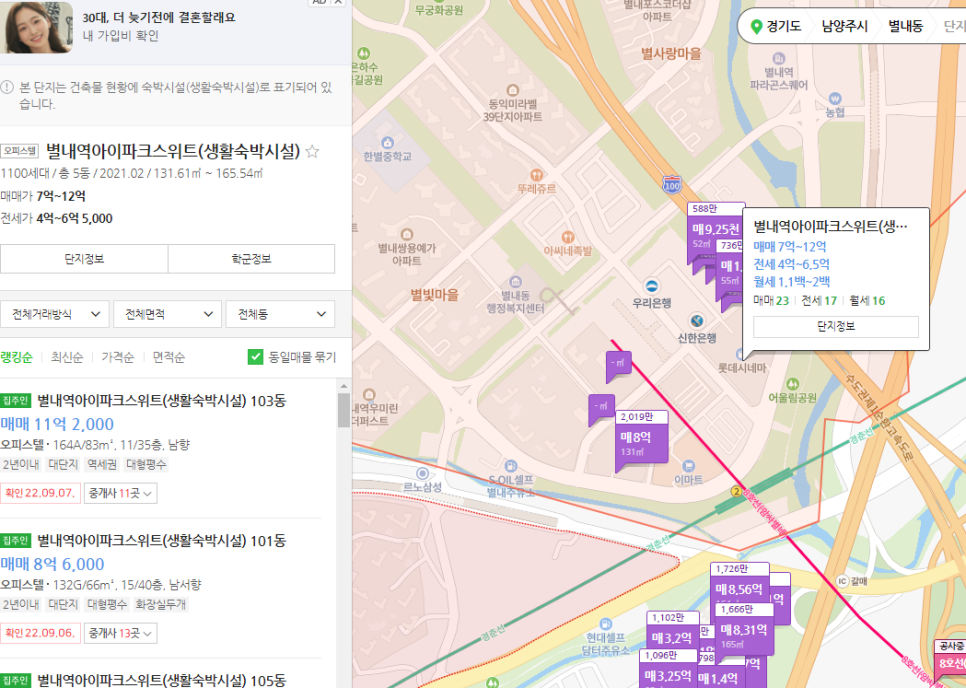Expand 중개사 13곳 for the 101동 listing
The height and width of the screenshot is (688, 966).
coord(120,633)
